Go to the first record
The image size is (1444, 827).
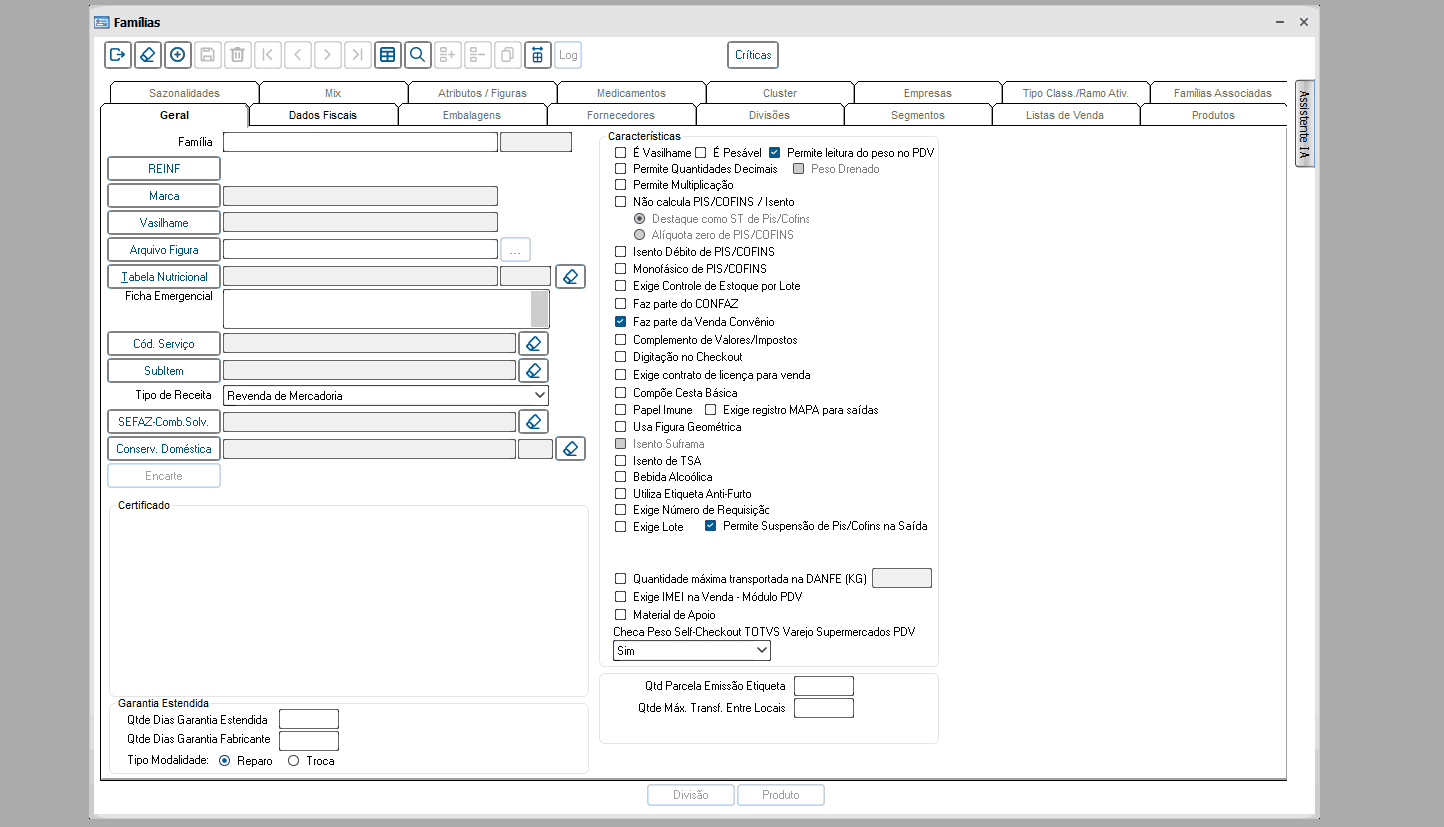(x=268, y=55)
